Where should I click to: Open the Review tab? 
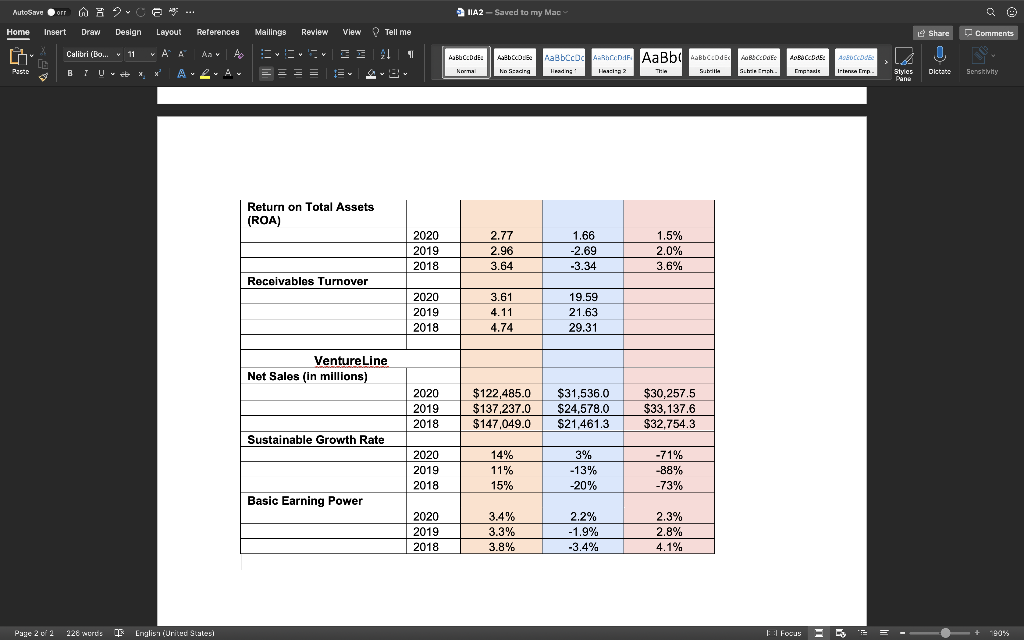[314, 32]
